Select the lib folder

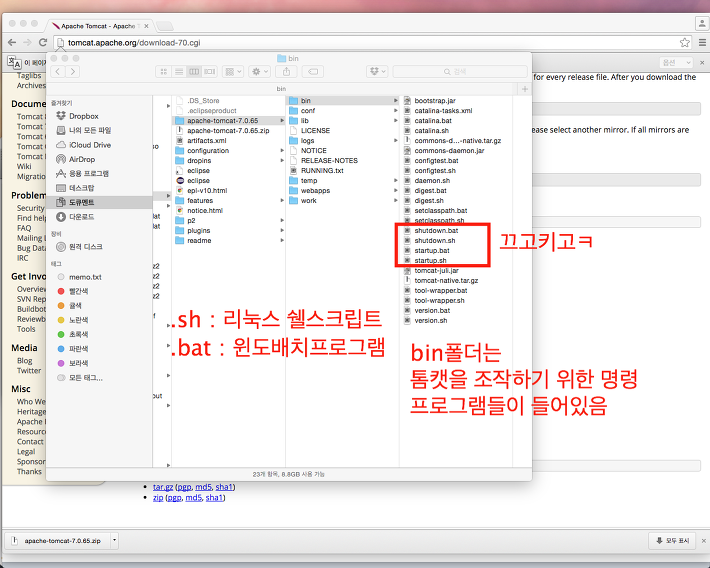(x=299, y=120)
